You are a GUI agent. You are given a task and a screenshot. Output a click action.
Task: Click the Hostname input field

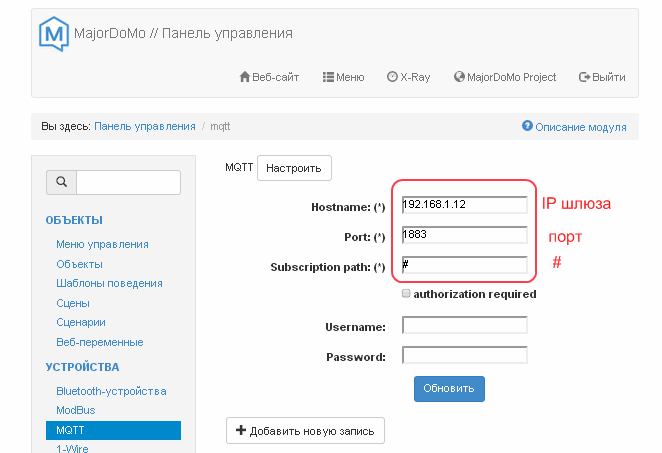(x=464, y=204)
